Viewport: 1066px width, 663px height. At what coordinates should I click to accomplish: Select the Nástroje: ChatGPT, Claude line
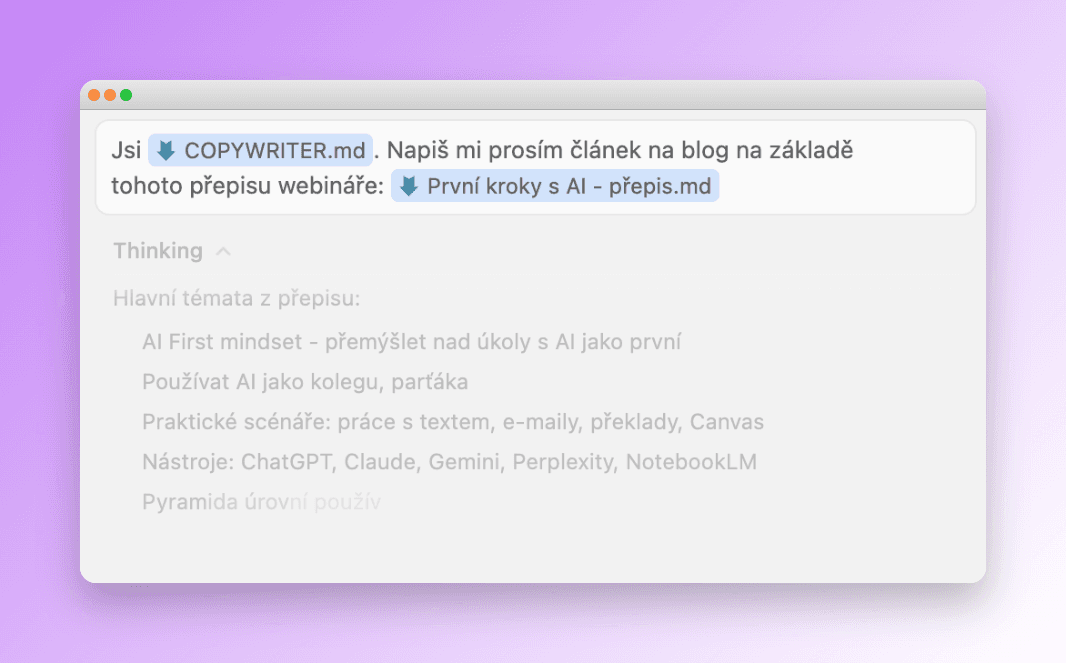449,461
